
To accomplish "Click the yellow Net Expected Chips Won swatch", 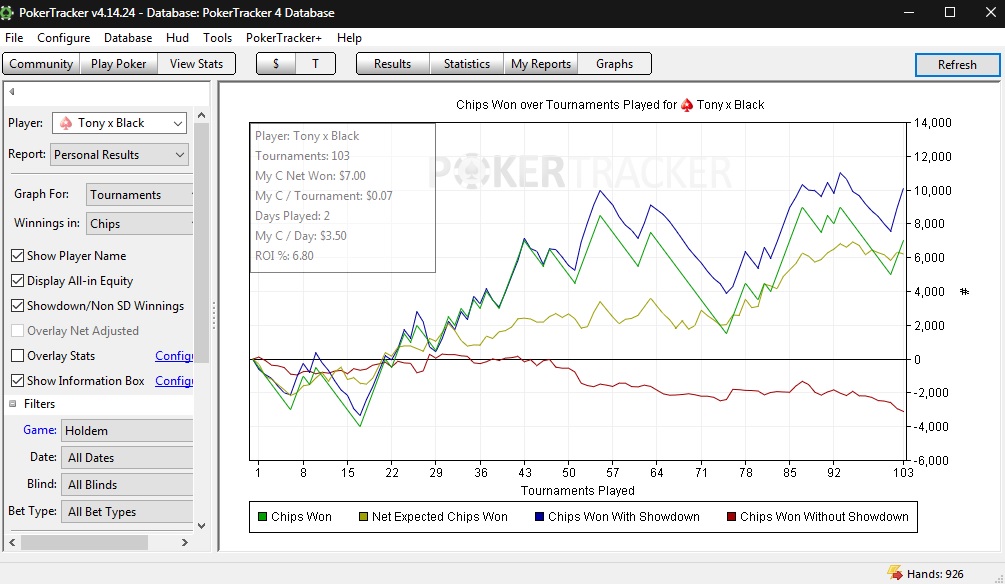I will pyautogui.click(x=363, y=517).
